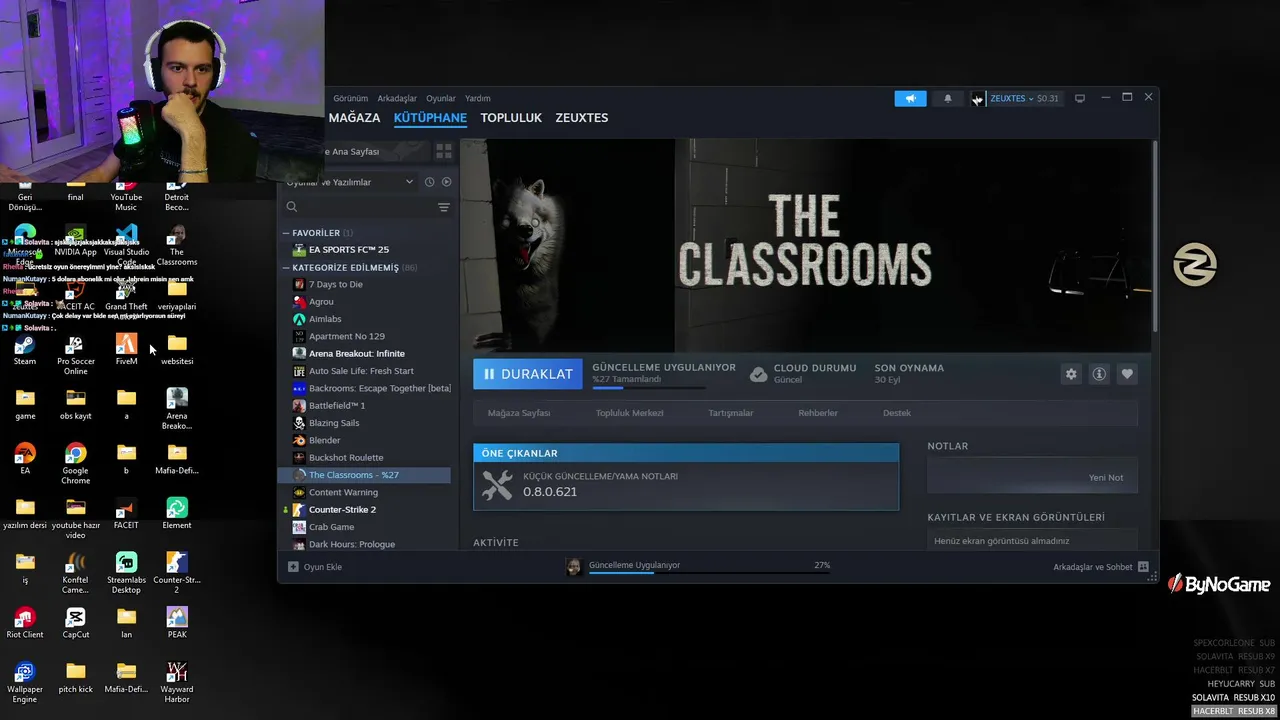Open Steam announcements megaphone icon
Screen dimensions: 1280x720
click(x=910, y=98)
